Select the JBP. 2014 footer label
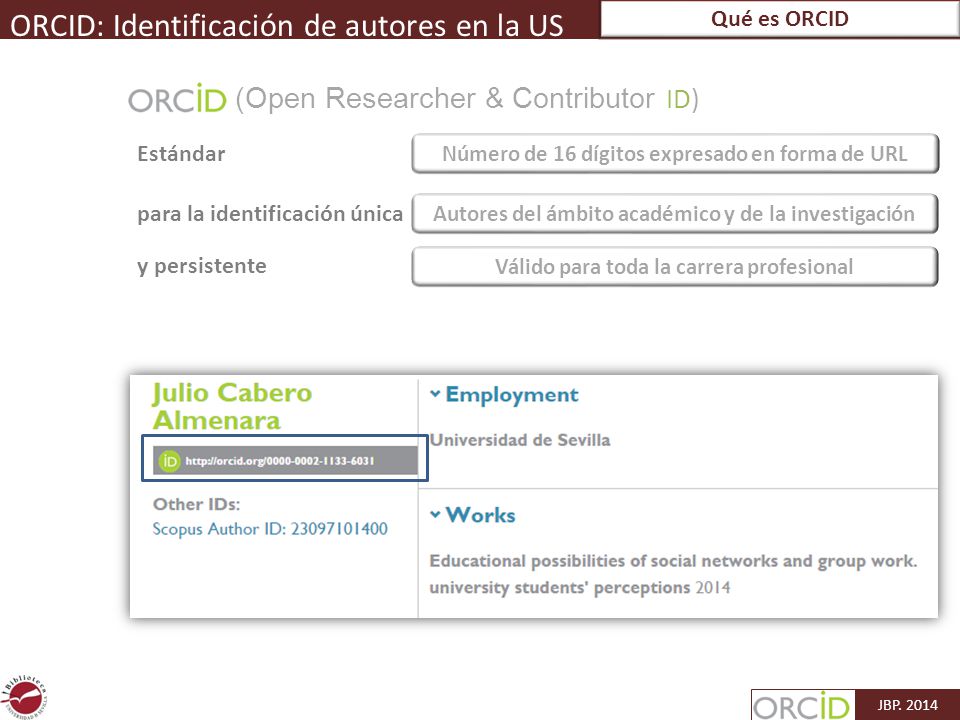This screenshot has width=960, height=720. coord(907,705)
